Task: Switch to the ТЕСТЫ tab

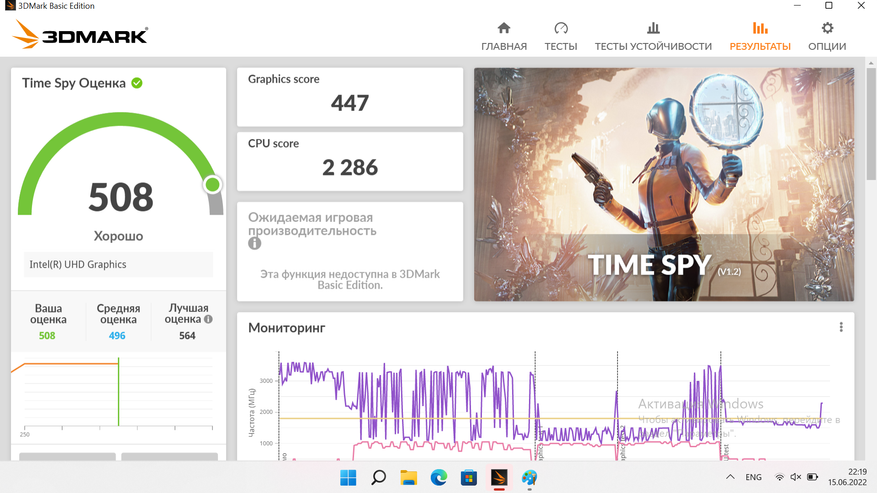Action: click(x=561, y=37)
